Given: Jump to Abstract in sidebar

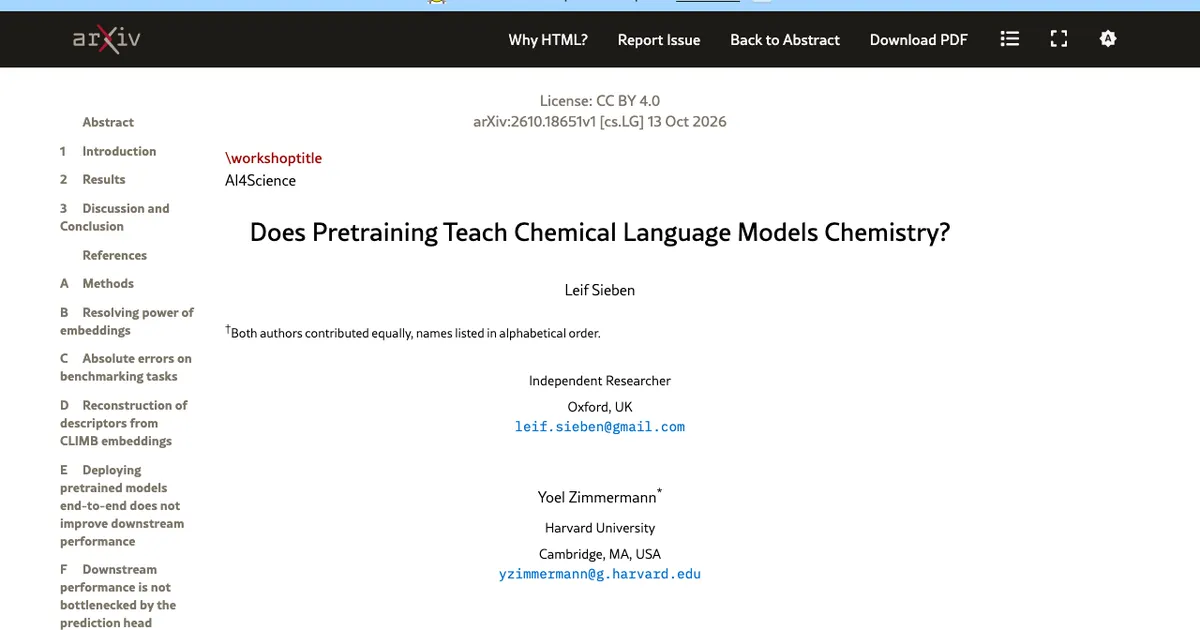Looking at the screenshot, I should point(108,122).
